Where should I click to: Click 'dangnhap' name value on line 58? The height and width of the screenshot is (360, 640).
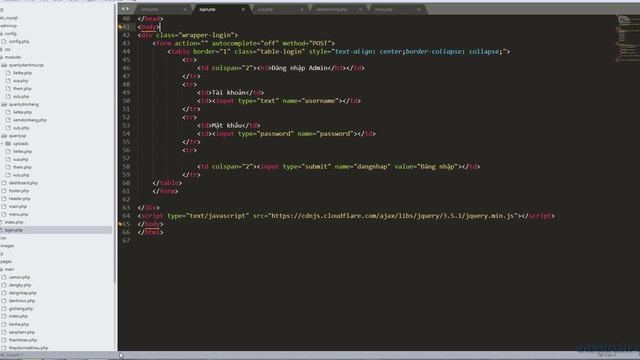tap(372, 167)
